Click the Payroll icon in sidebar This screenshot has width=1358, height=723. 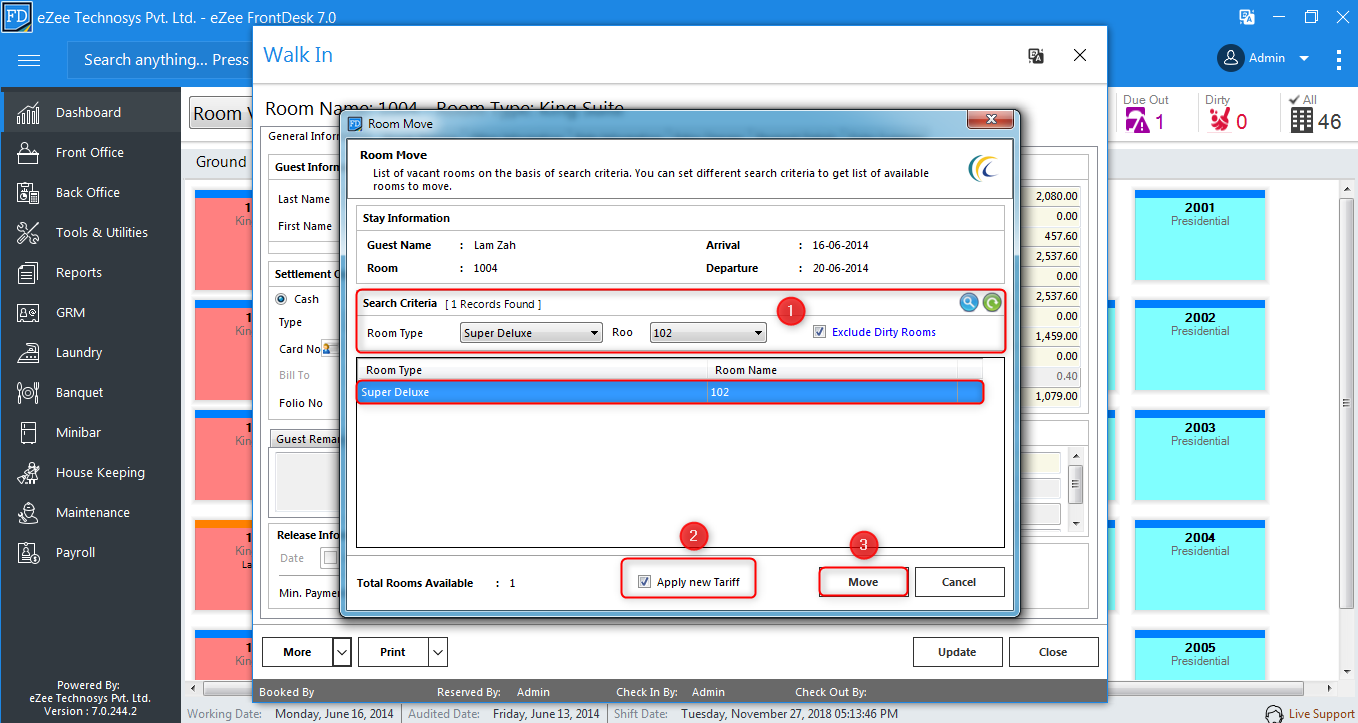28,553
